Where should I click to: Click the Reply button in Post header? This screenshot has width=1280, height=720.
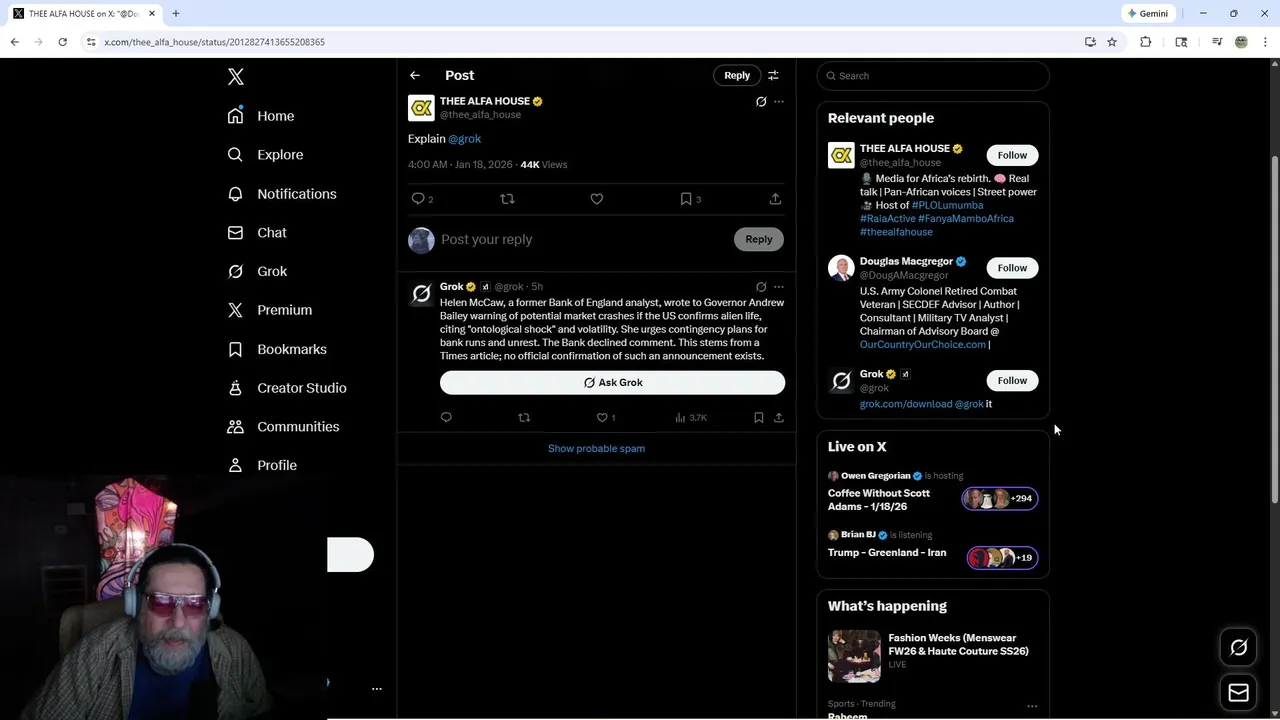pos(737,75)
